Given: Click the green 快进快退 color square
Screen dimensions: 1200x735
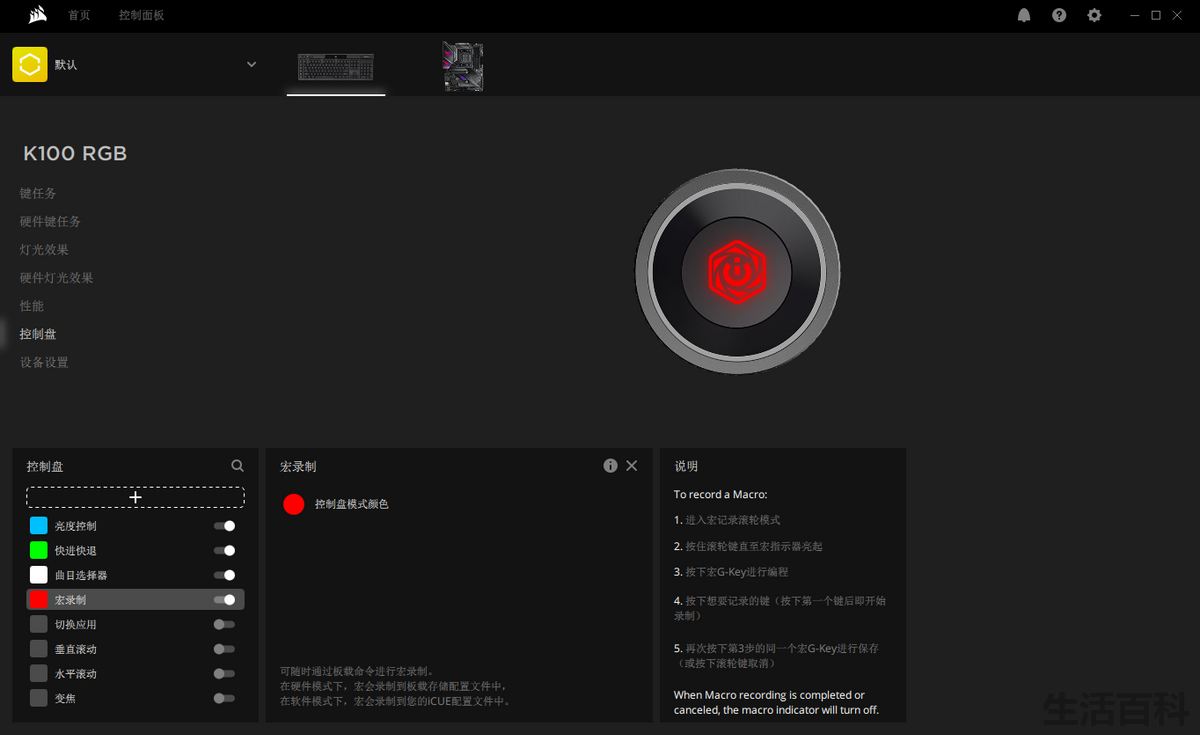Looking at the screenshot, I should (38, 550).
